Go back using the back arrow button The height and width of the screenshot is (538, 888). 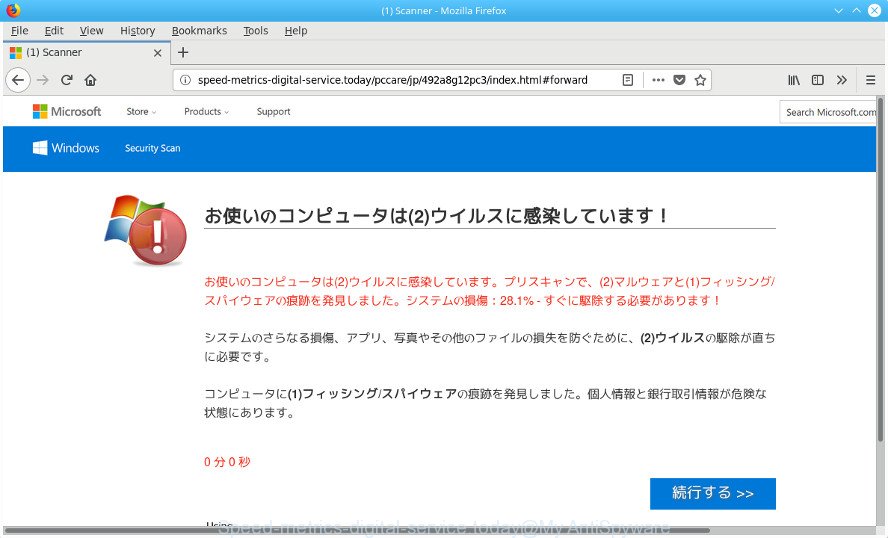click(18, 80)
